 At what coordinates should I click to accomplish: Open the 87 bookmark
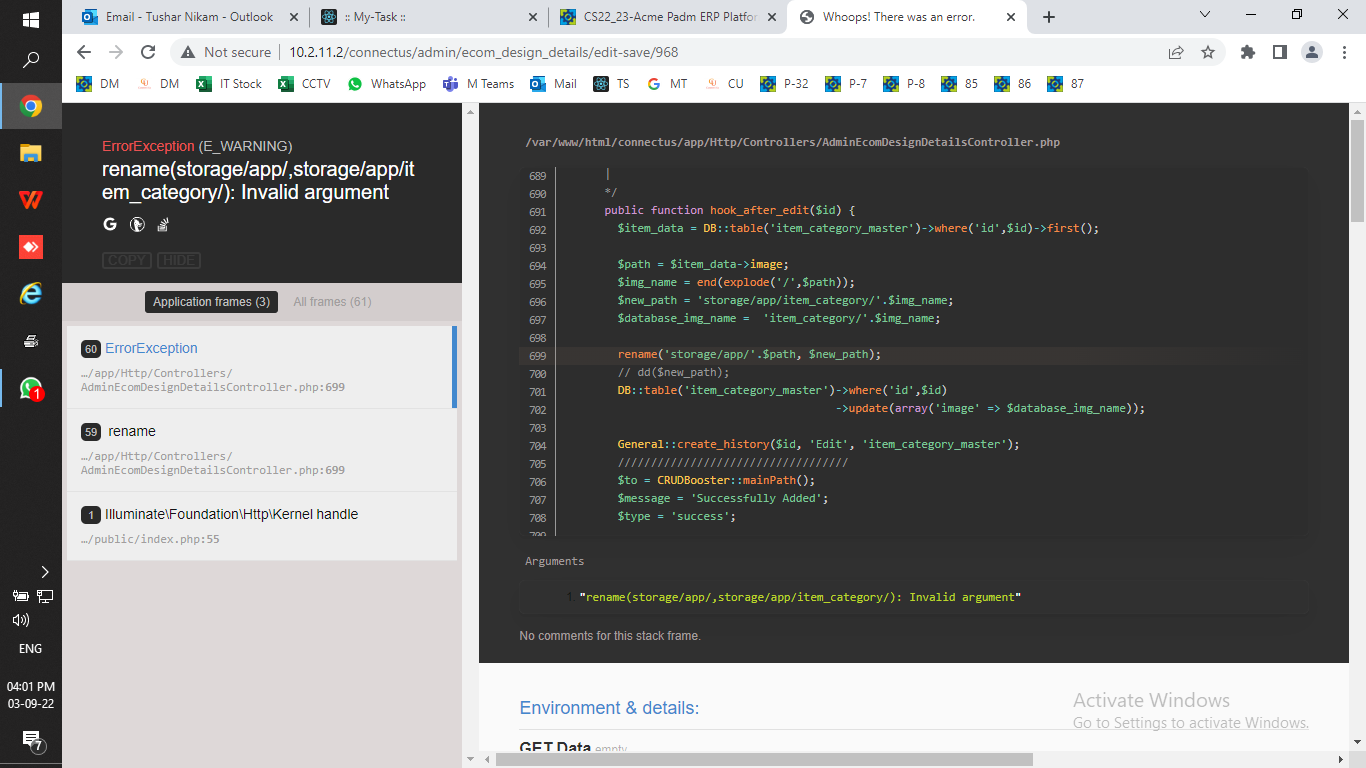pos(1066,84)
